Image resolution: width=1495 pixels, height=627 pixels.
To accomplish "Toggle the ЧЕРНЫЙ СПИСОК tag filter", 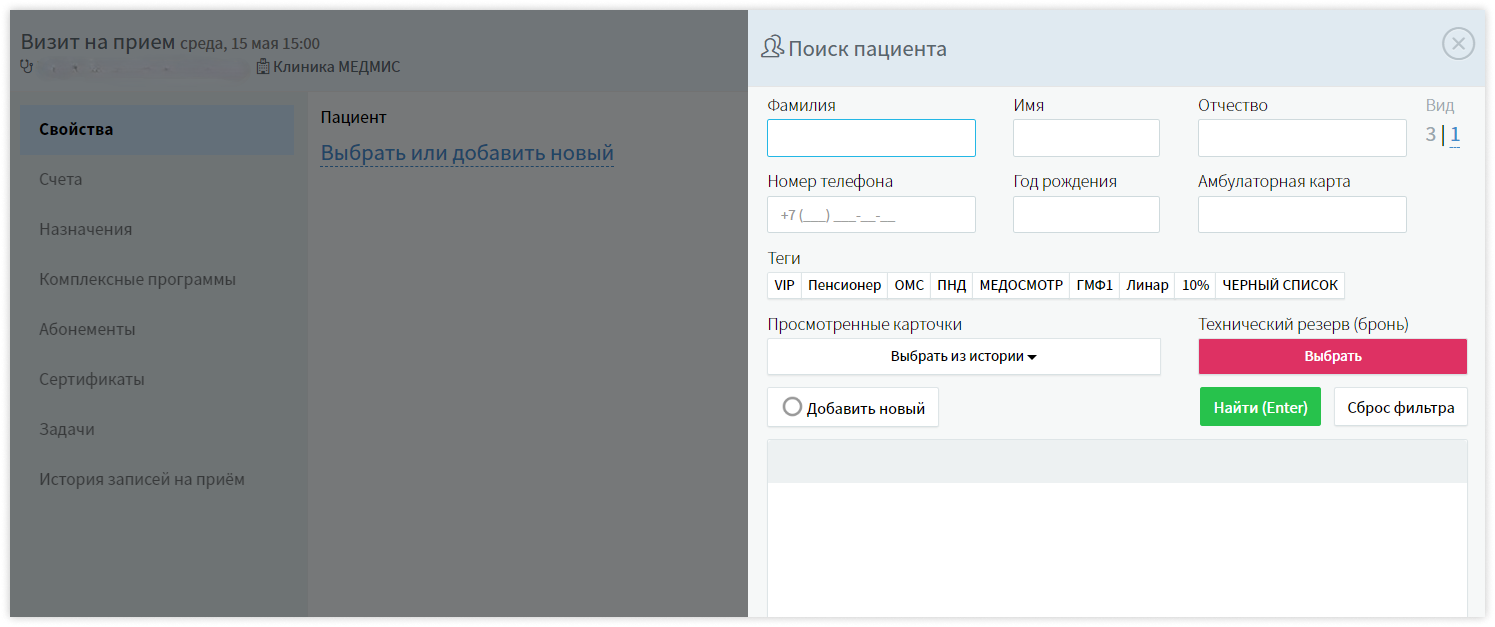I will point(1280,285).
